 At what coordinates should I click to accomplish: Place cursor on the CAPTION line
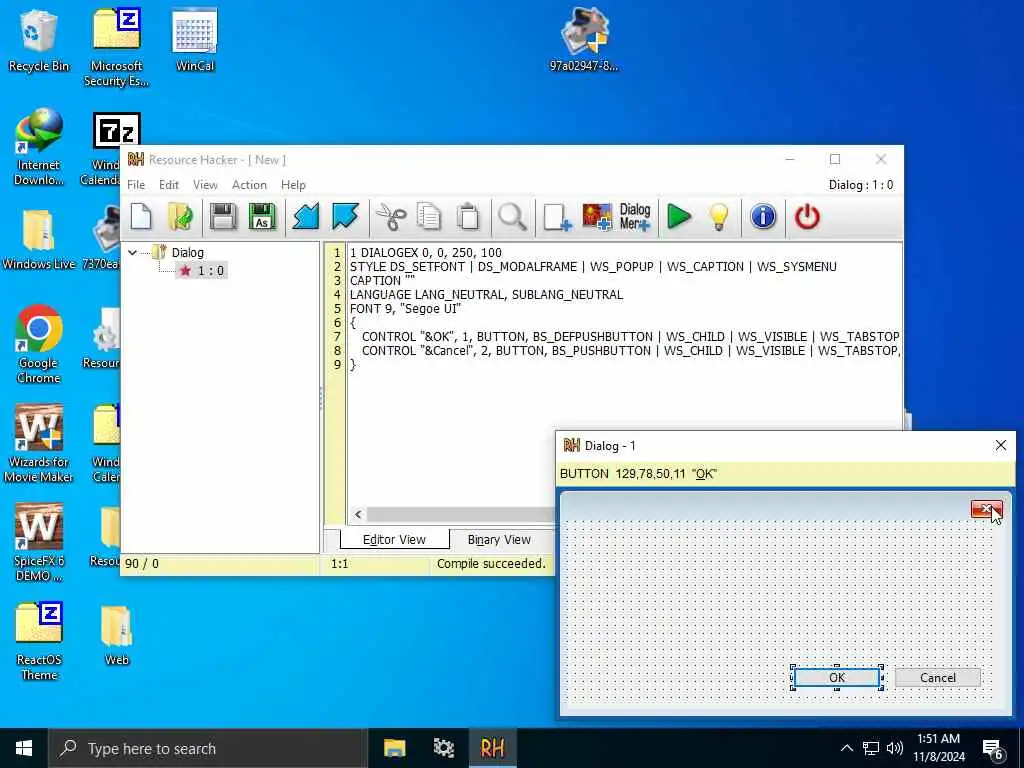pos(383,280)
